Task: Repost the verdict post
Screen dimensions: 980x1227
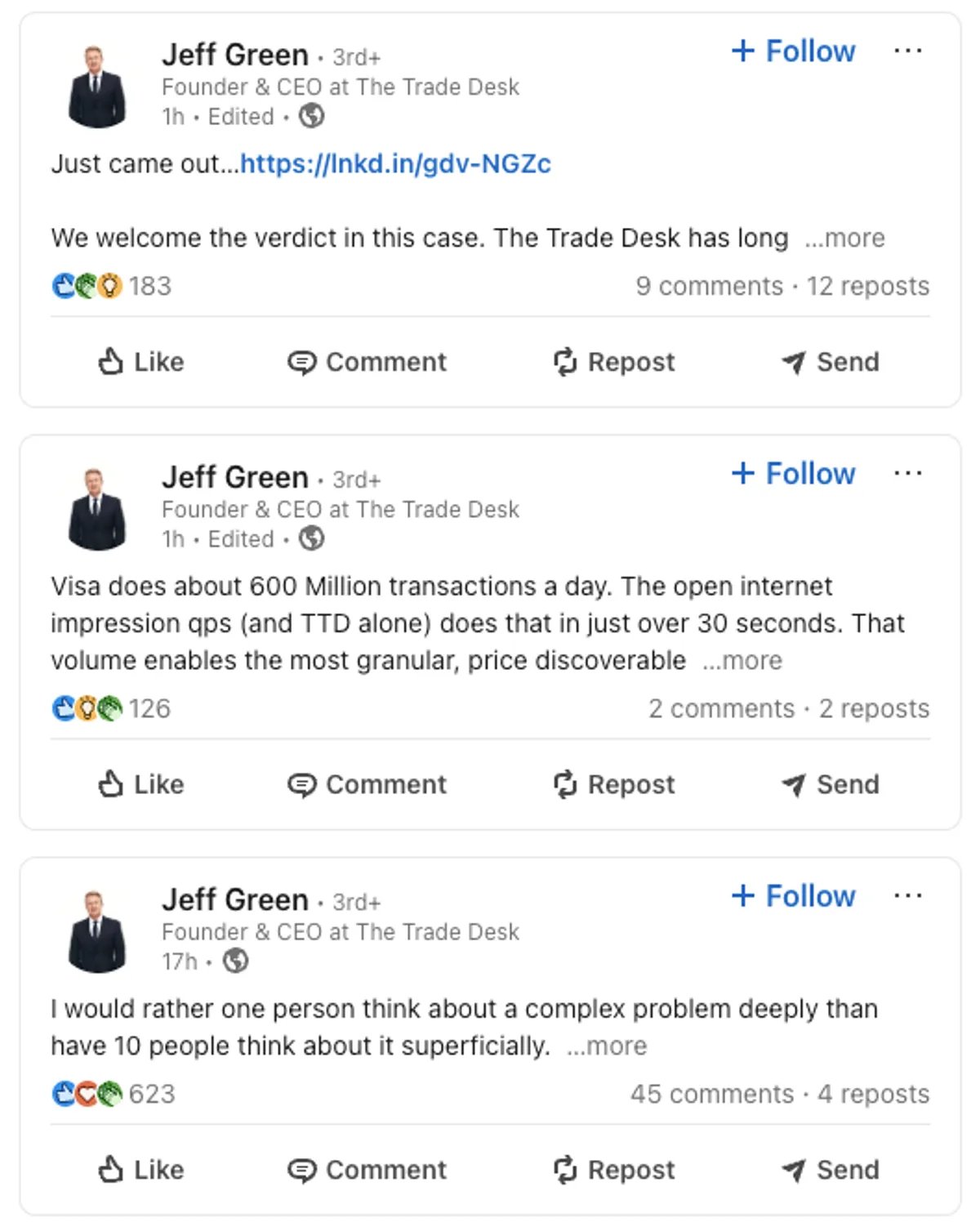Action: [x=614, y=362]
